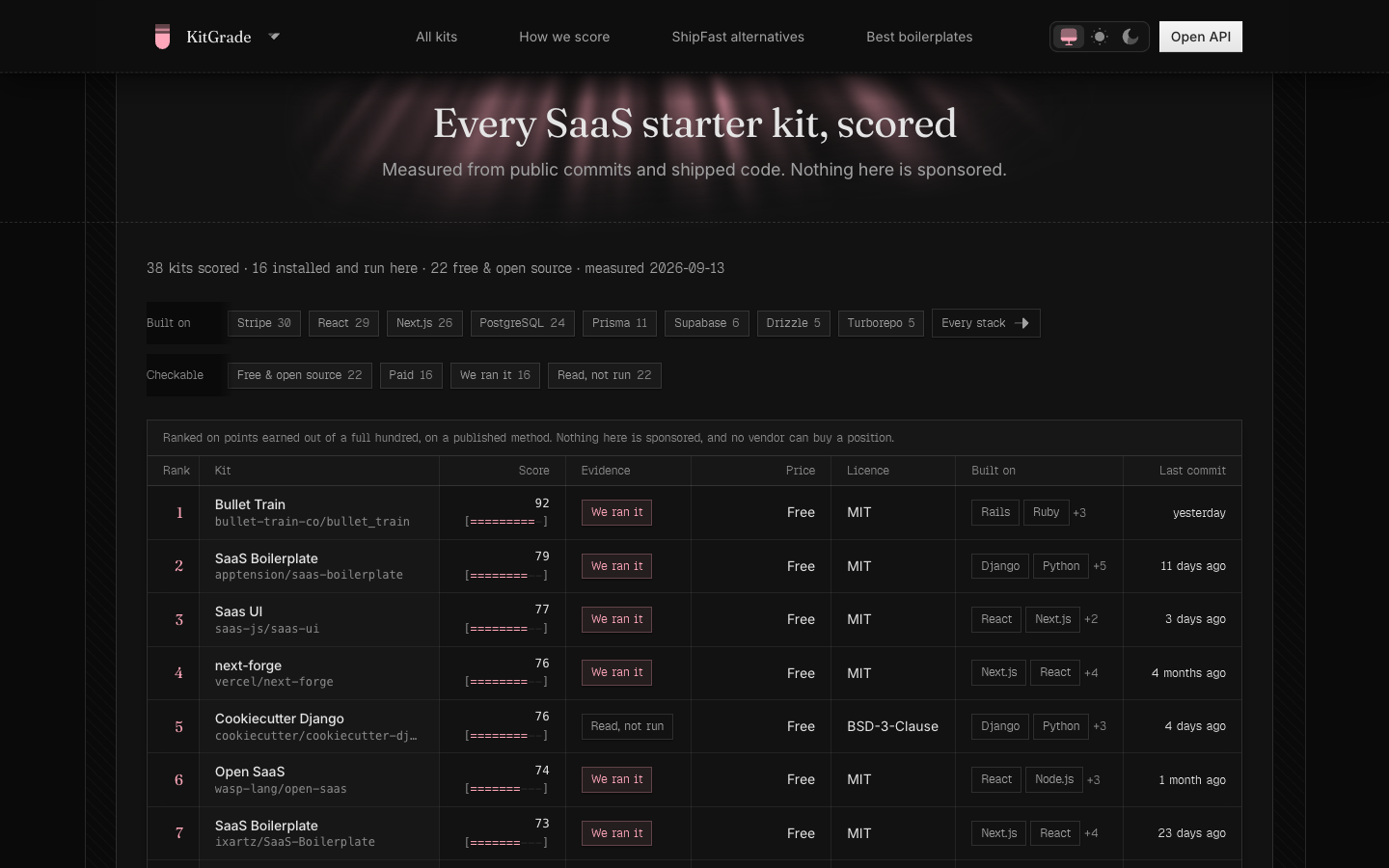Filter kits by Next.js 26
This screenshot has width=1389, height=868.
coord(424,323)
